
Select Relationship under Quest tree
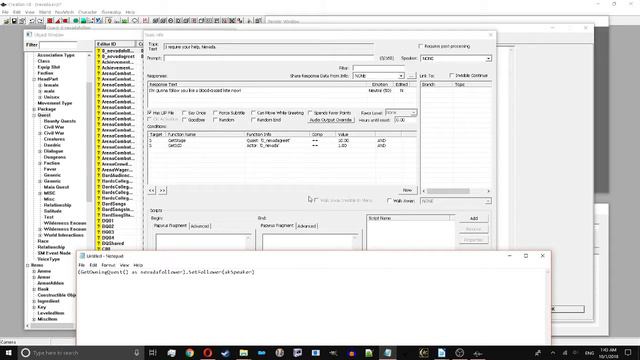click(x=57, y=205)
